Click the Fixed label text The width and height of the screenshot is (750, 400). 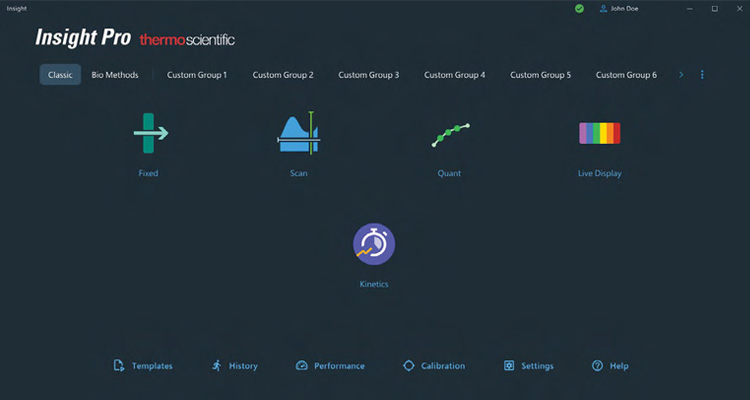(148, 173)
